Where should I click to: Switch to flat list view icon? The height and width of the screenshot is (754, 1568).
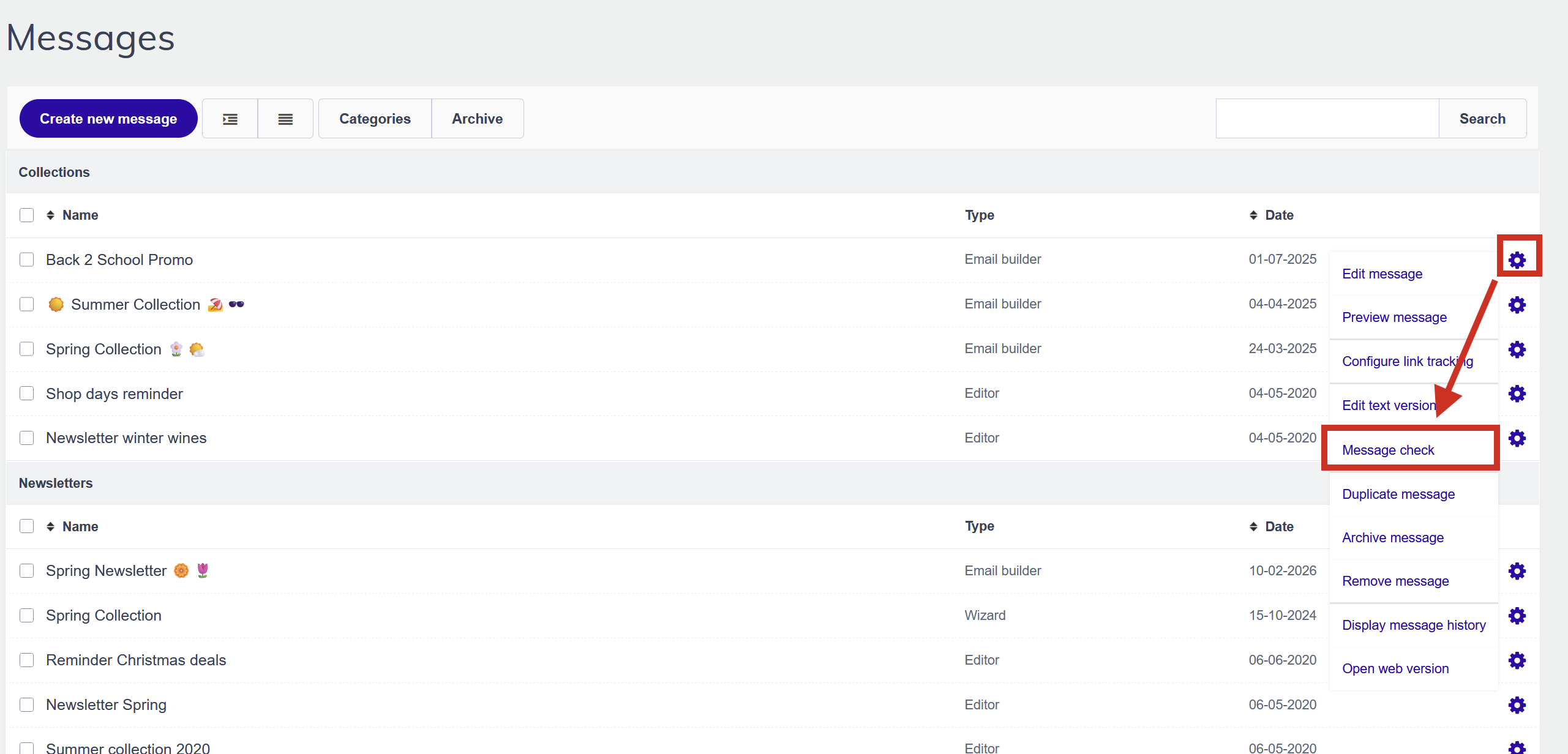(285, 119)
